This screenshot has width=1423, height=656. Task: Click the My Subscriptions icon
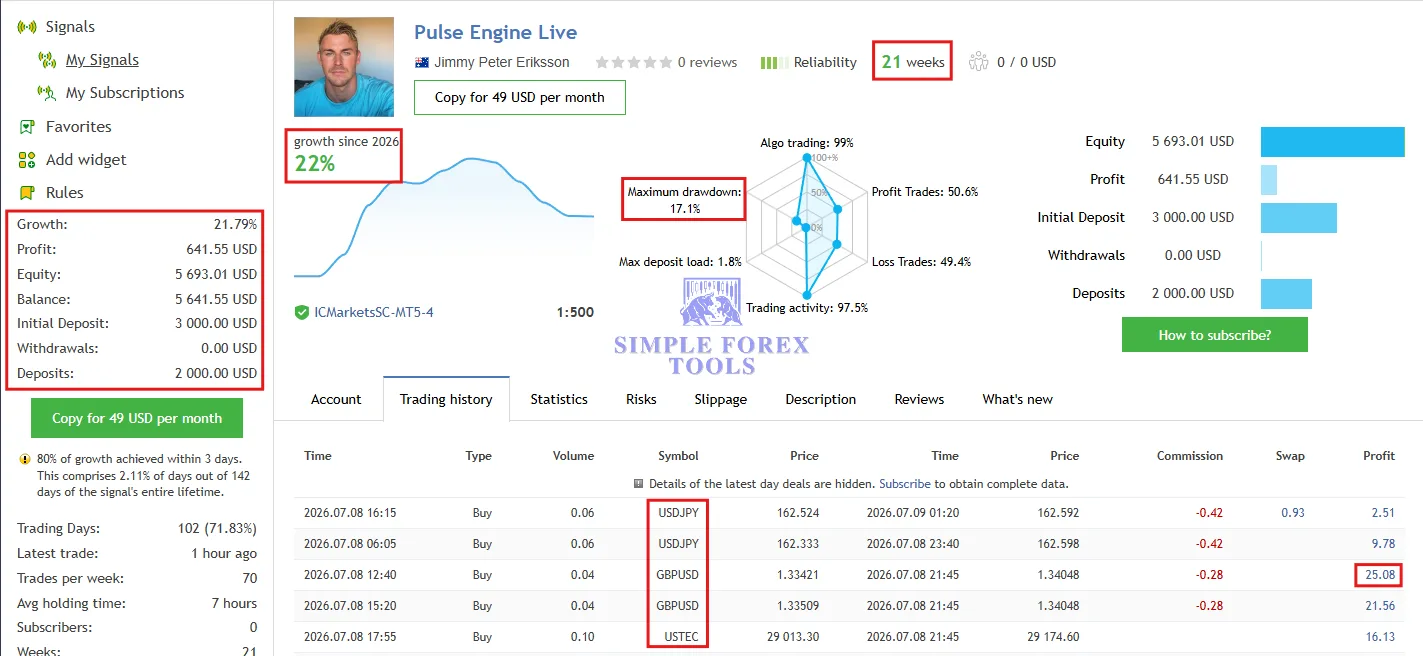coord(47,93)
